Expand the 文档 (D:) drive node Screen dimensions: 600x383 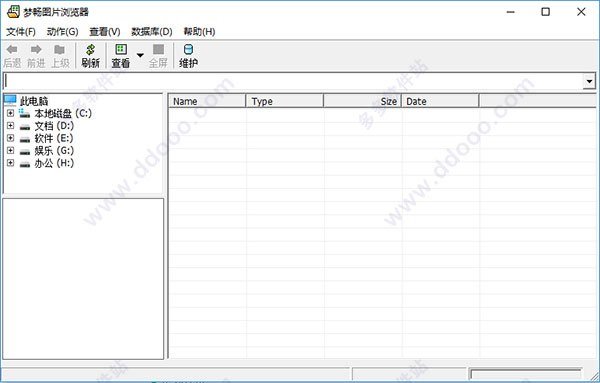coord(11,126)
